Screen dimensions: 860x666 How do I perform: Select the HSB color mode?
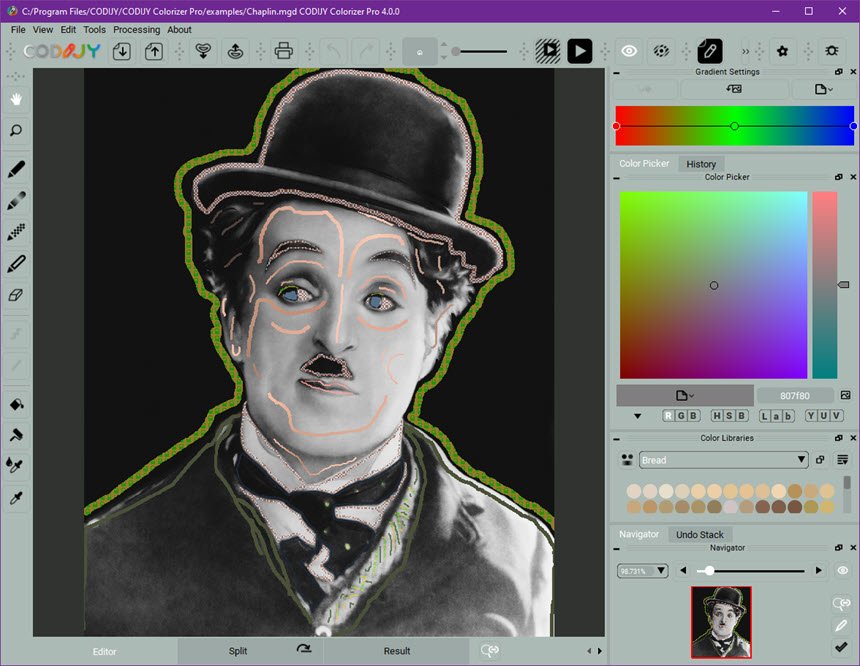pos(729,416)
